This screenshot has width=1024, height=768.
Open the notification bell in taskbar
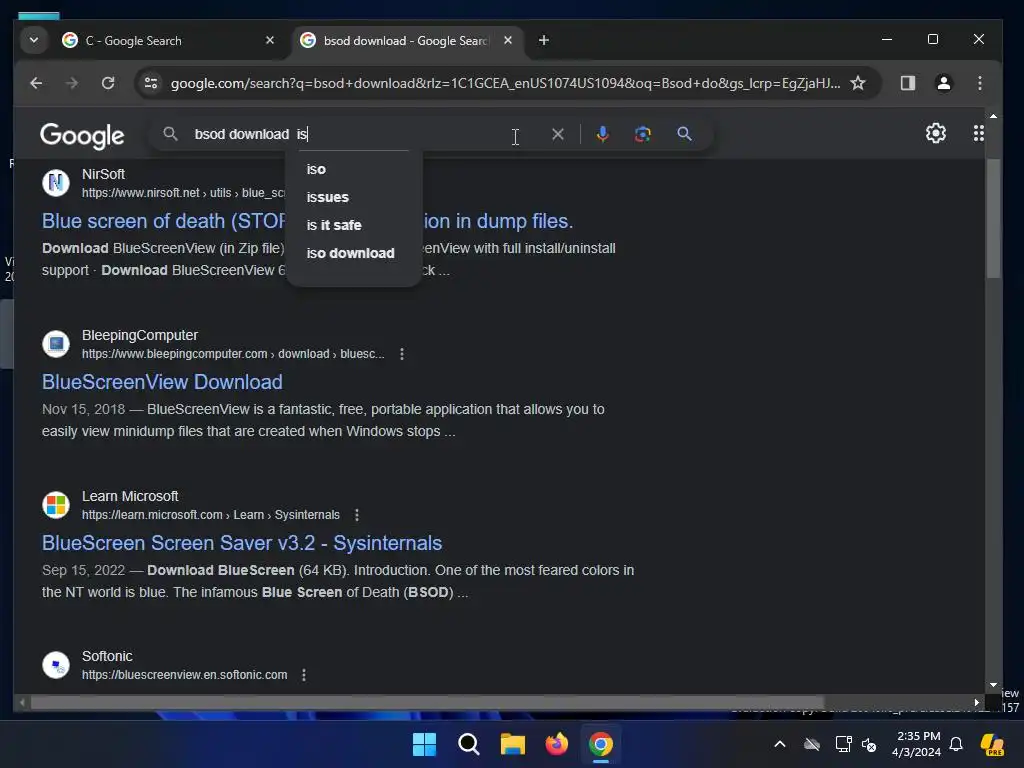956,744
